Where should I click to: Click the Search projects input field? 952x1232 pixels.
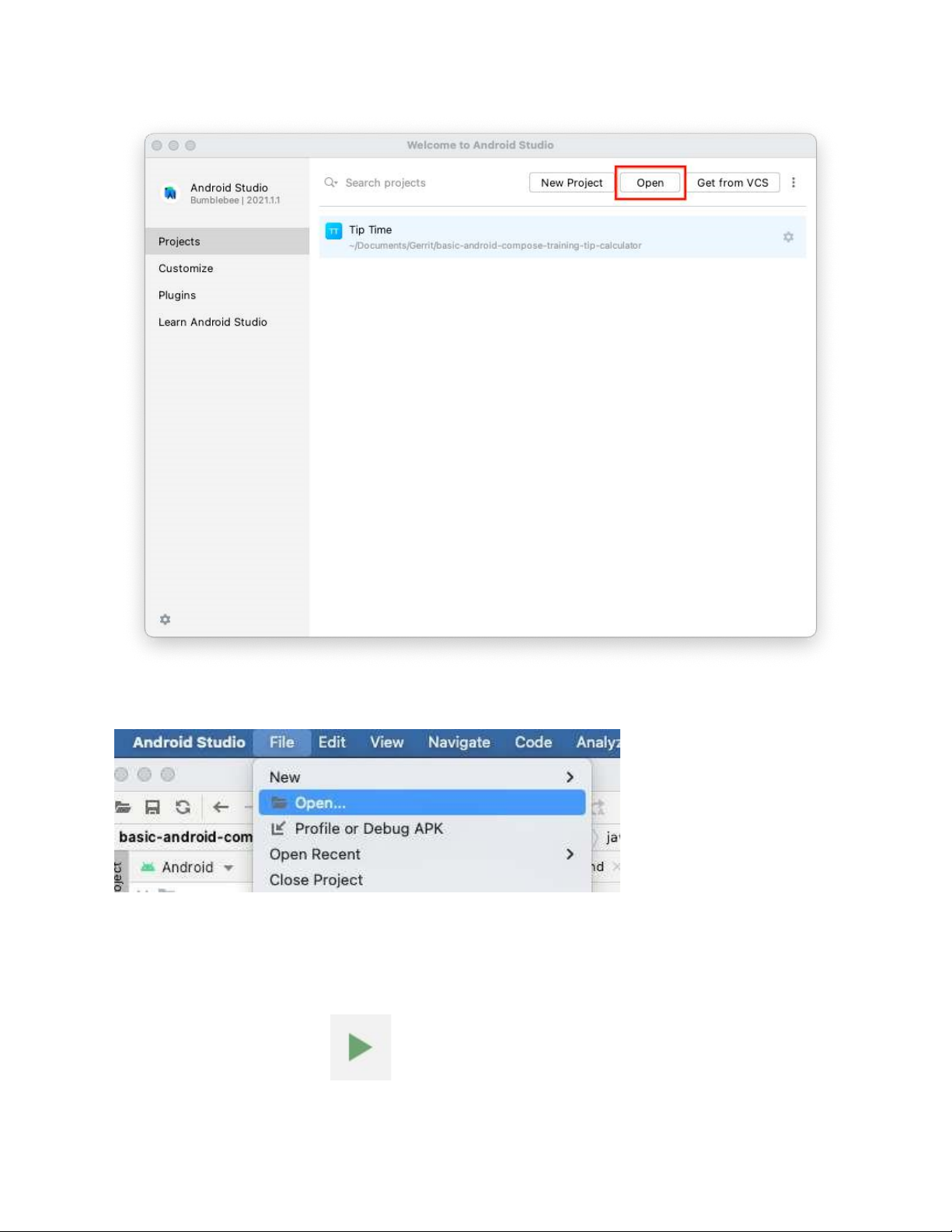pos(420,183)
